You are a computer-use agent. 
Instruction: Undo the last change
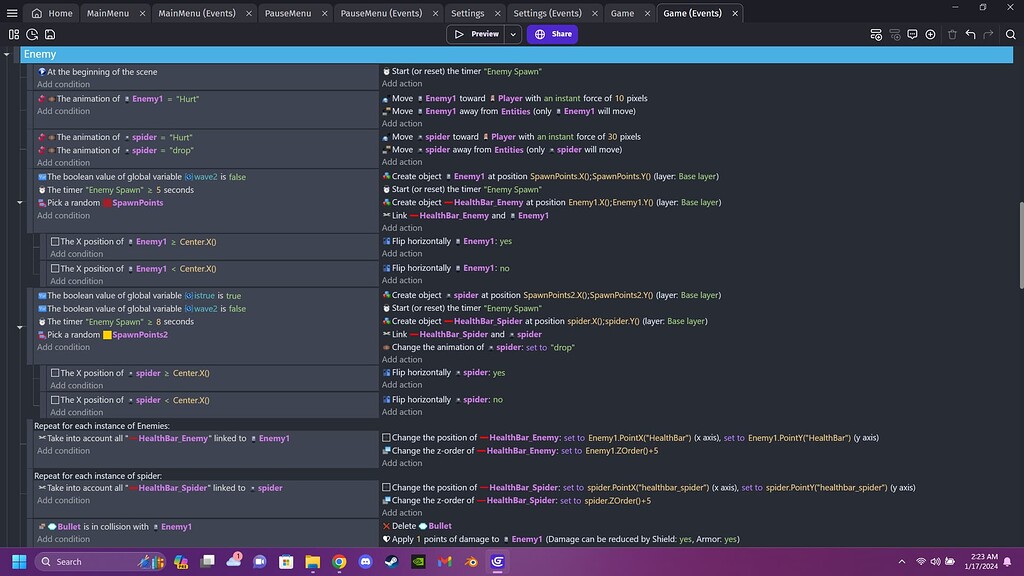(970, 34)
